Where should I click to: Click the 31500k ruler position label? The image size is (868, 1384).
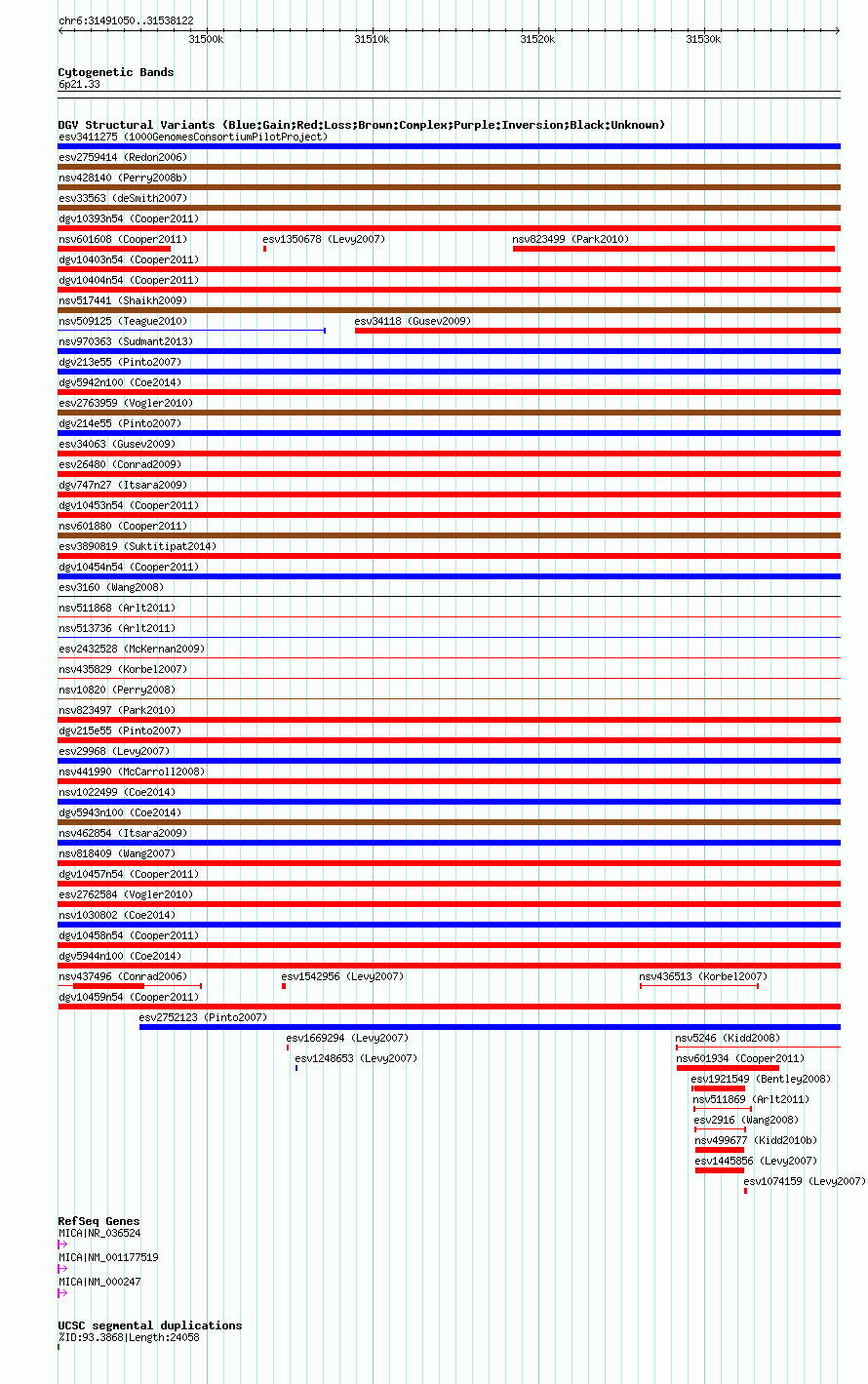click(x=206, y=39)
